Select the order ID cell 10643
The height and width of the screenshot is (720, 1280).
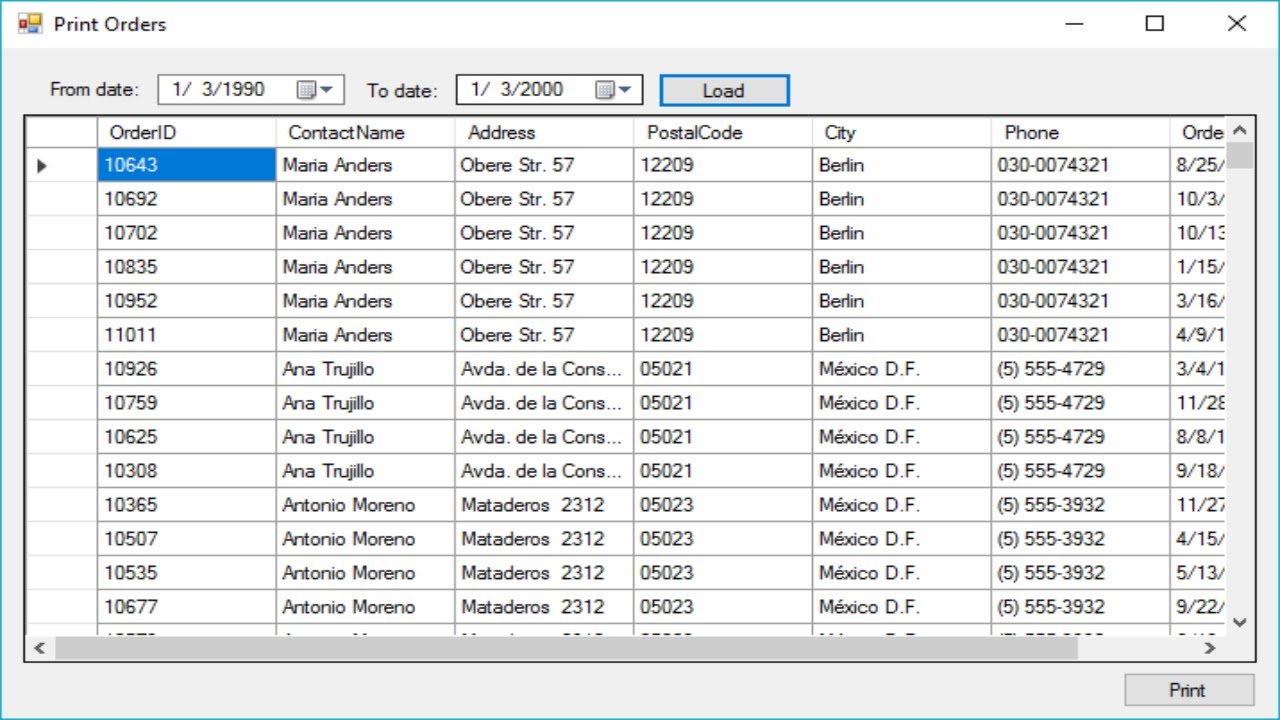186,165
